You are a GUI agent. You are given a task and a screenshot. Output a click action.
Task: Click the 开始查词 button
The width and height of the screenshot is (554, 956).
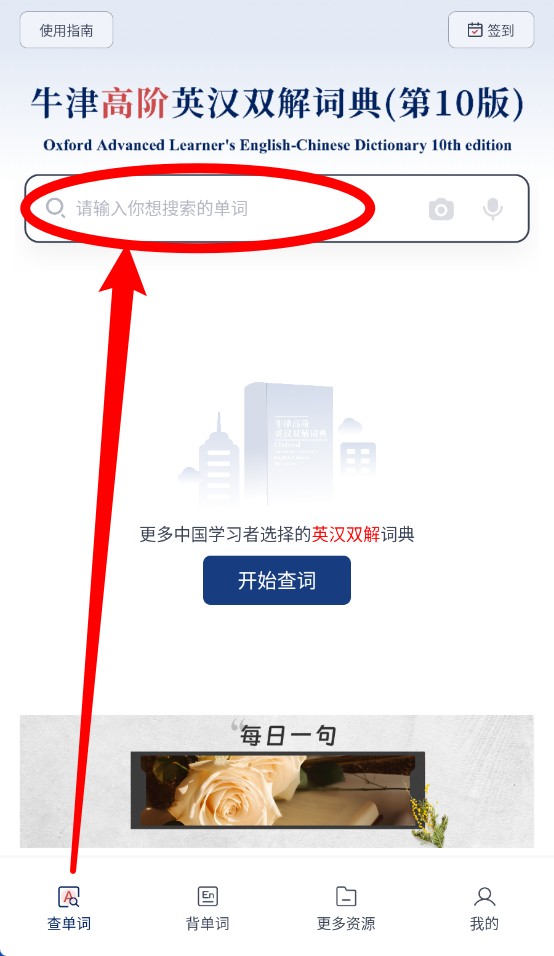click(x=277, y=580)
